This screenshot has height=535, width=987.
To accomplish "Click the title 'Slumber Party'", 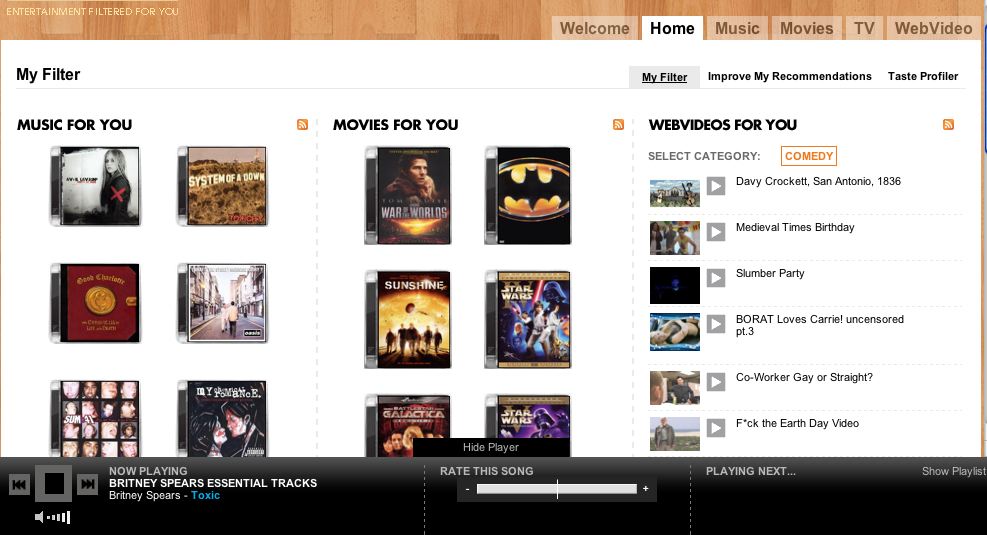I will coord(770,273).
